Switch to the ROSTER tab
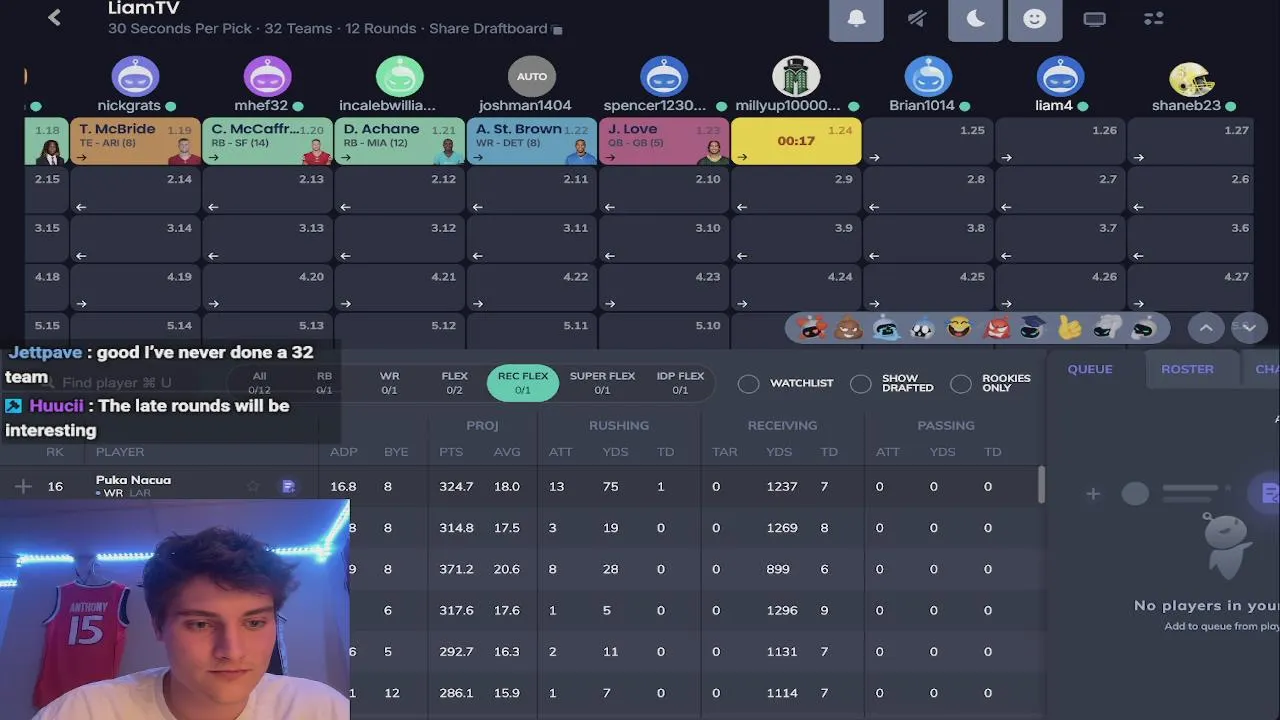Screen dimensions: 1280x720 click(x=1187, y=369)
